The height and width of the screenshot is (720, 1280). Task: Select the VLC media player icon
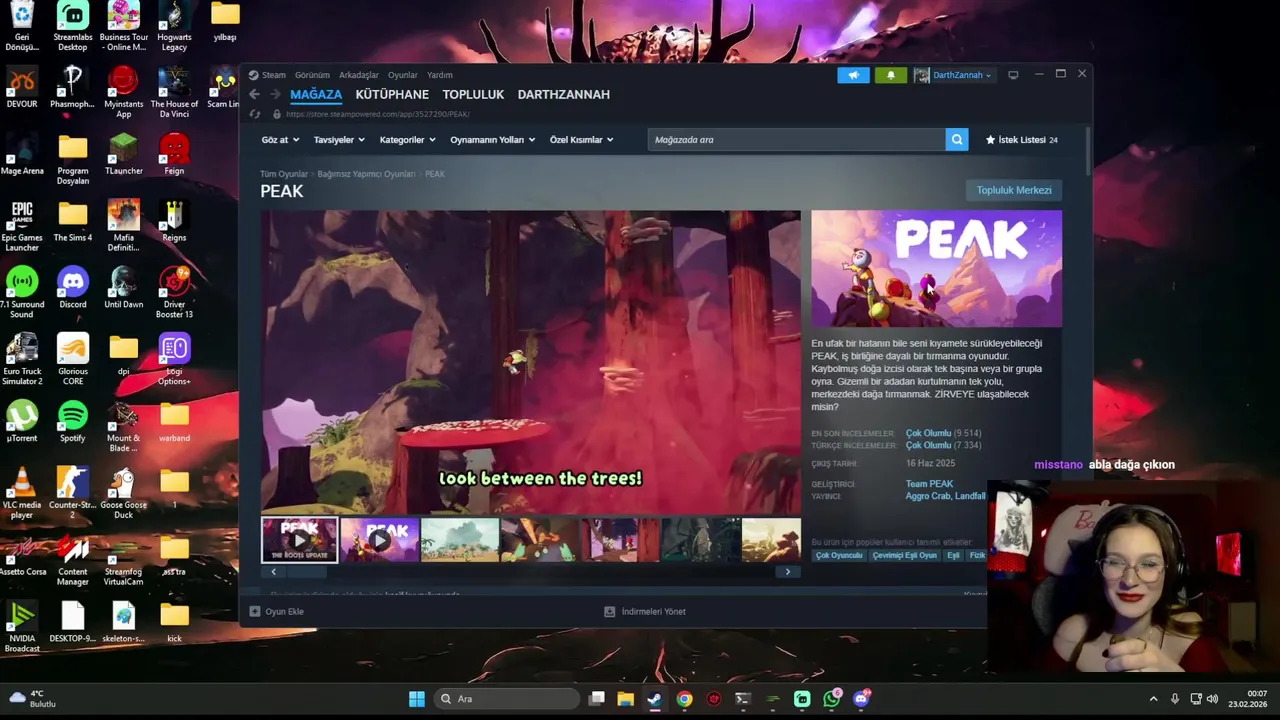[x=22, y=493]
